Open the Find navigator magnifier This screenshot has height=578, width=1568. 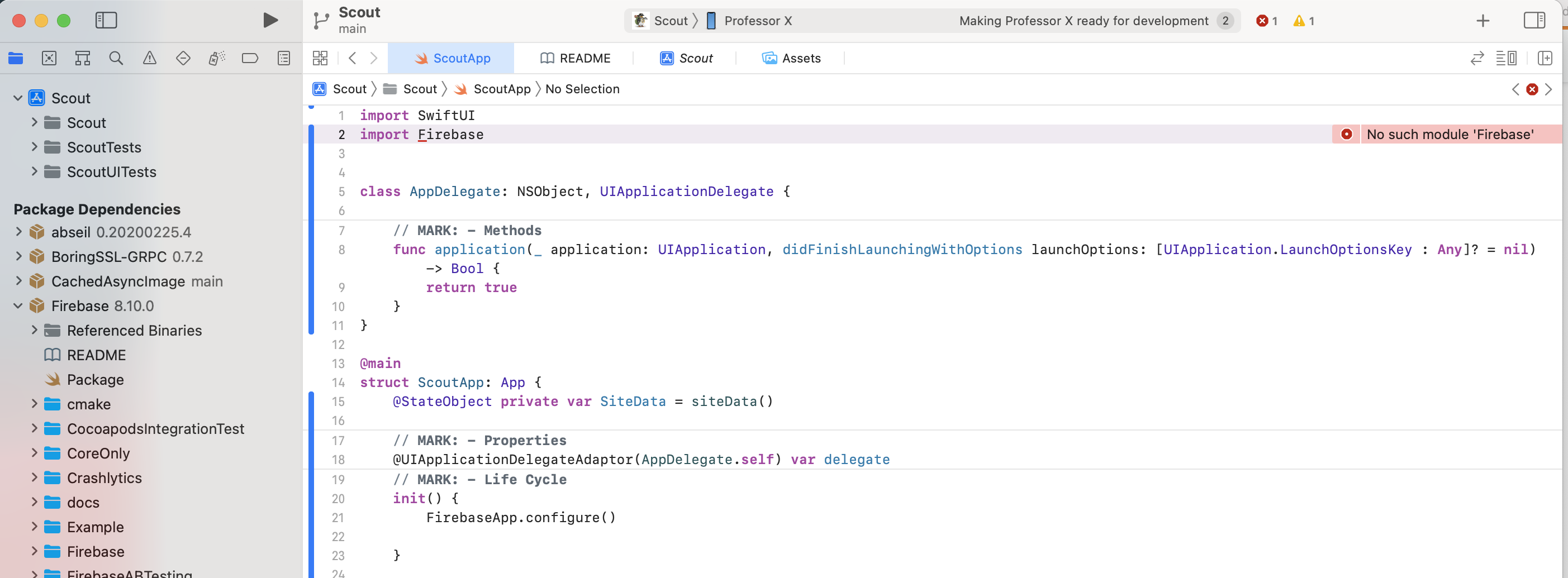pyautogui.click(x=116, y=59)
